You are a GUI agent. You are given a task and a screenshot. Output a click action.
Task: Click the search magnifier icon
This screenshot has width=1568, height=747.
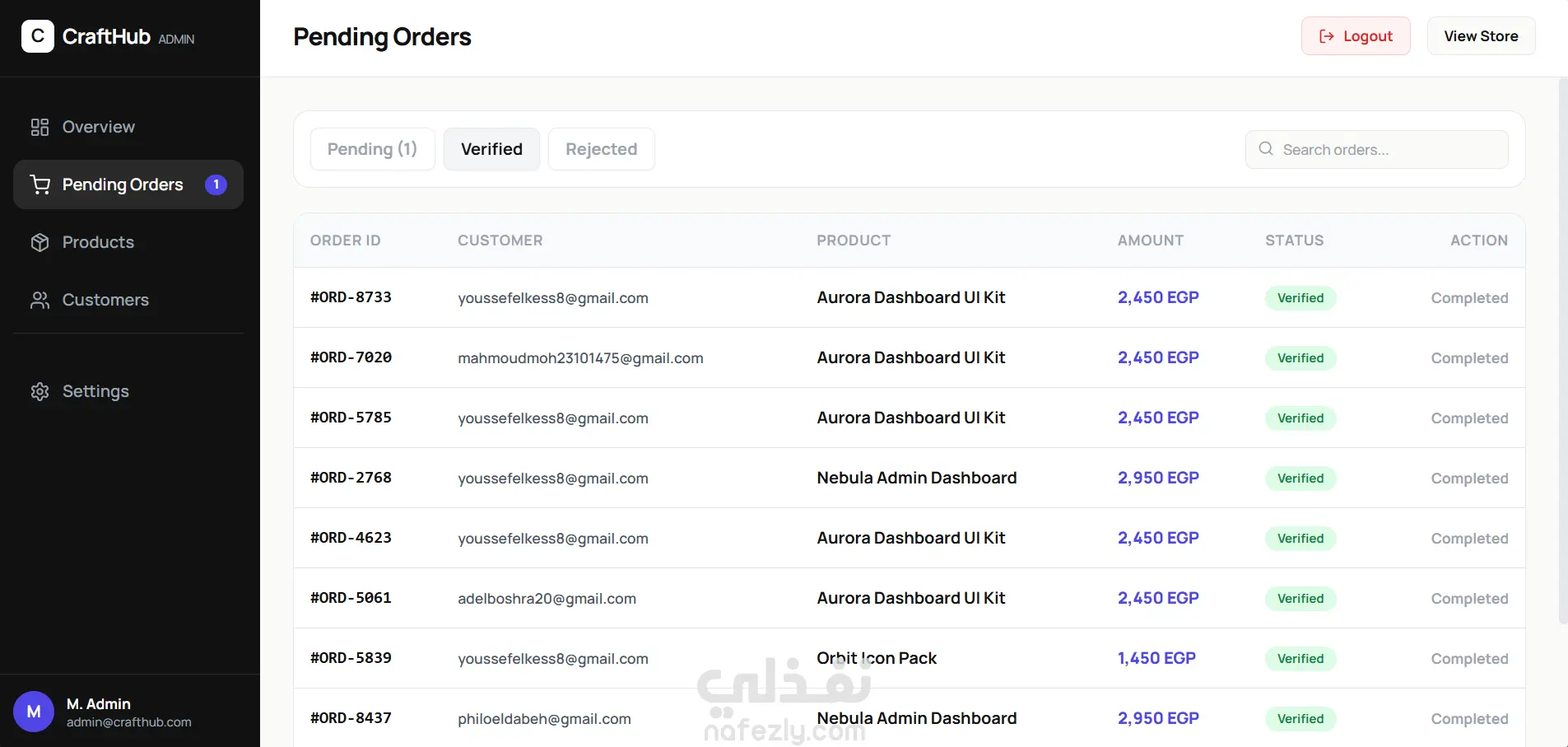[x=1266, y=149]
